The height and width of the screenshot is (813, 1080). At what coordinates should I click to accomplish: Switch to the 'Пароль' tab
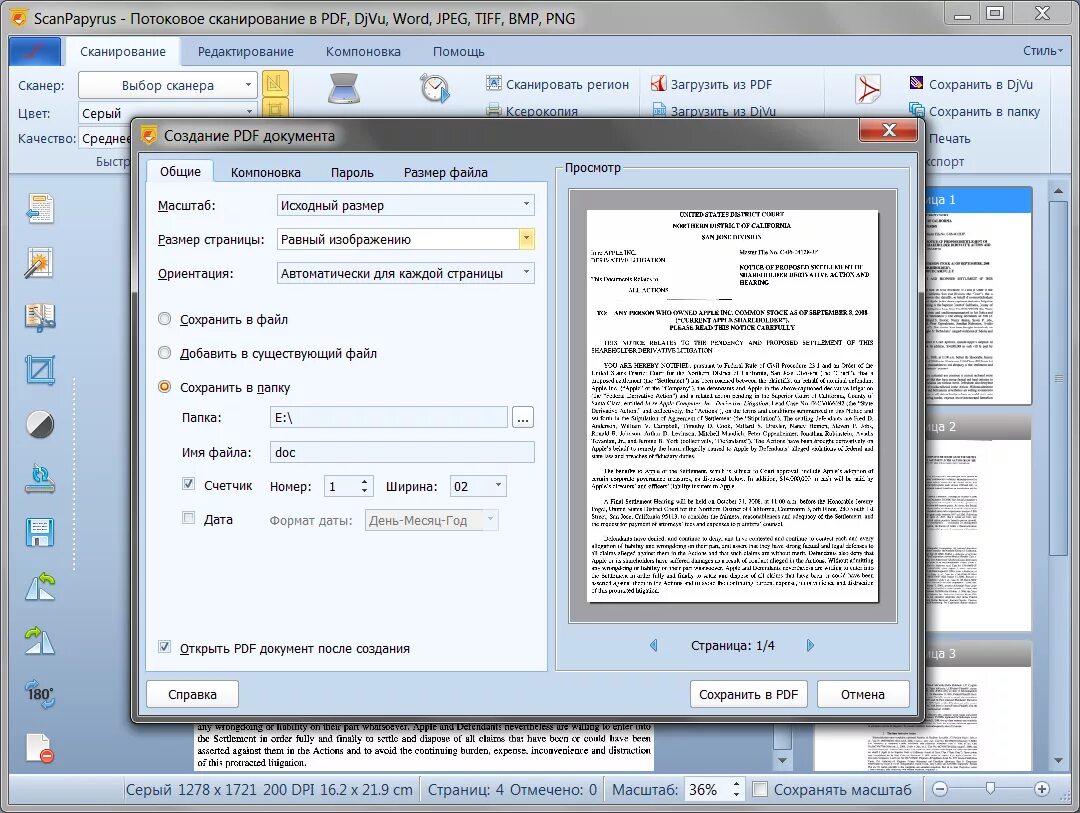point(352,172)
